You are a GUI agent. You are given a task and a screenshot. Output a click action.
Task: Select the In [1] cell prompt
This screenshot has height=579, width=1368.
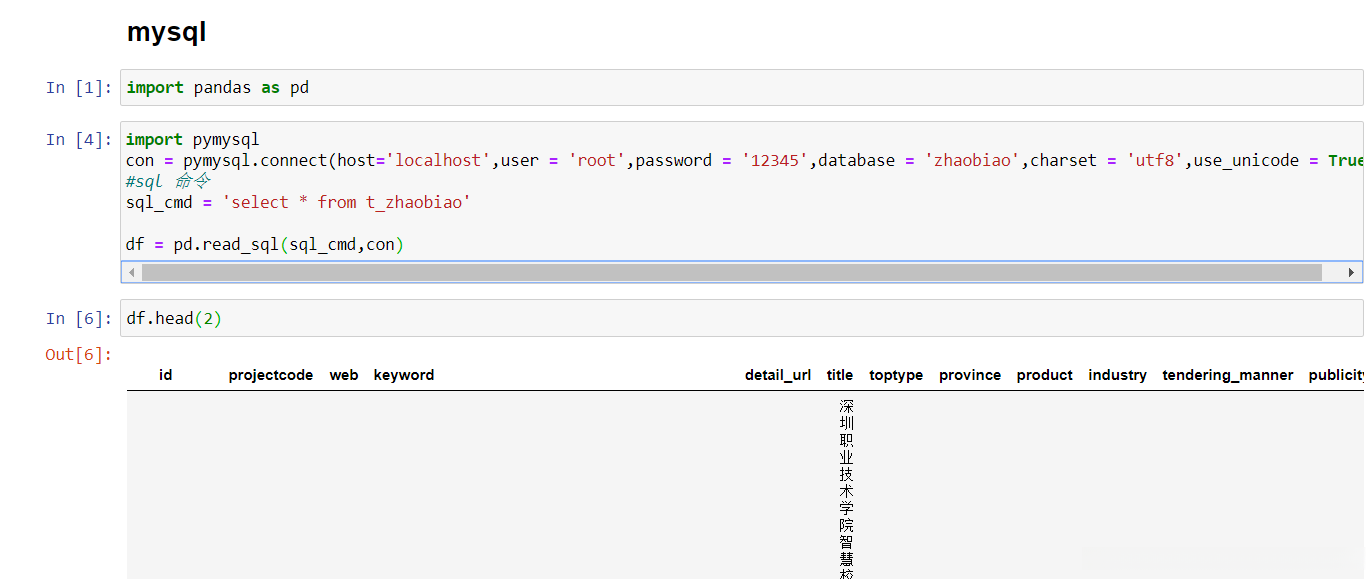click(79, 88)
